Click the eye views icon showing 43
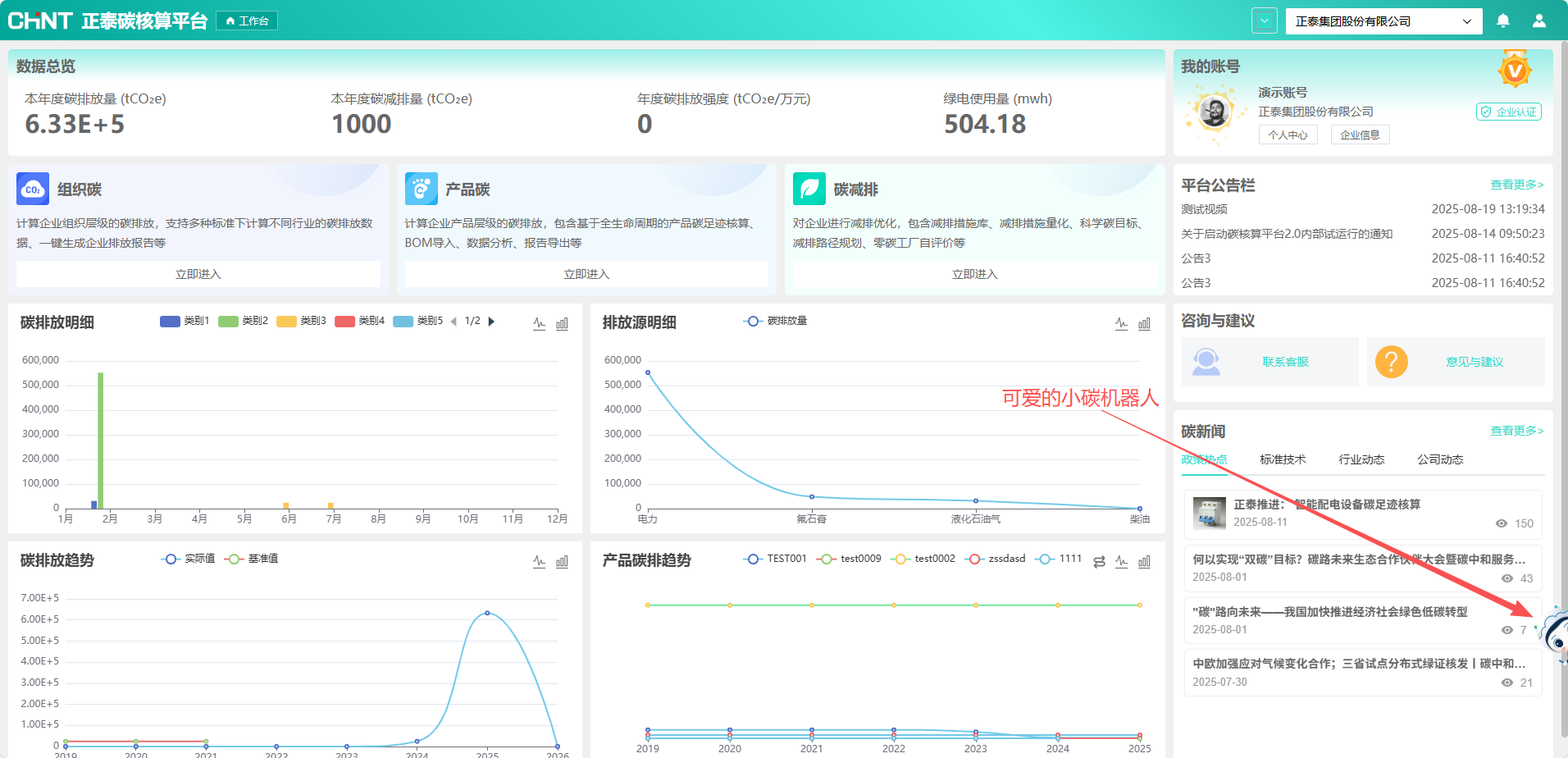Screen dimensions: 1568x758 click(x=1507, y=578)
